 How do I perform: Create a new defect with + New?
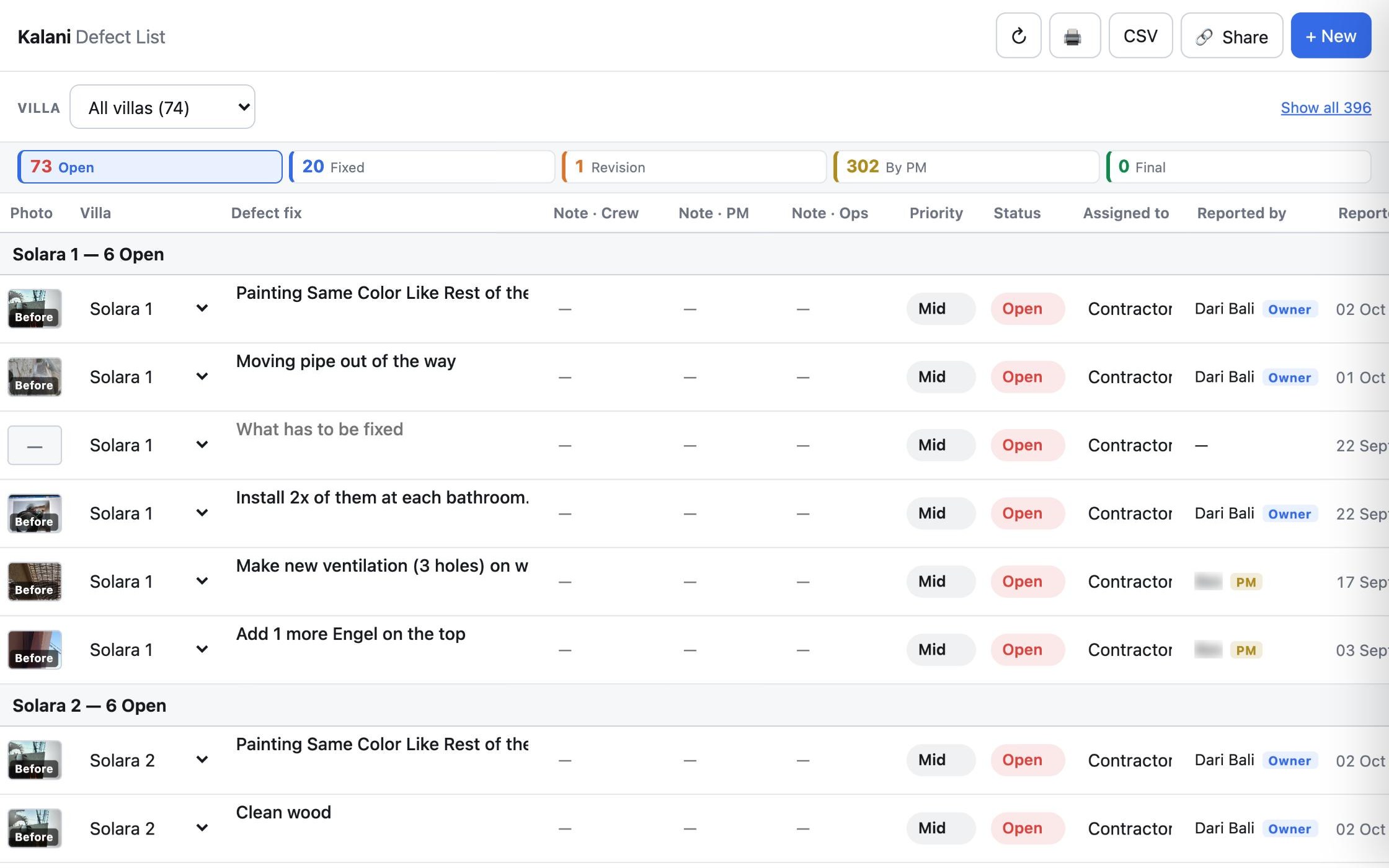(1331, 36)
